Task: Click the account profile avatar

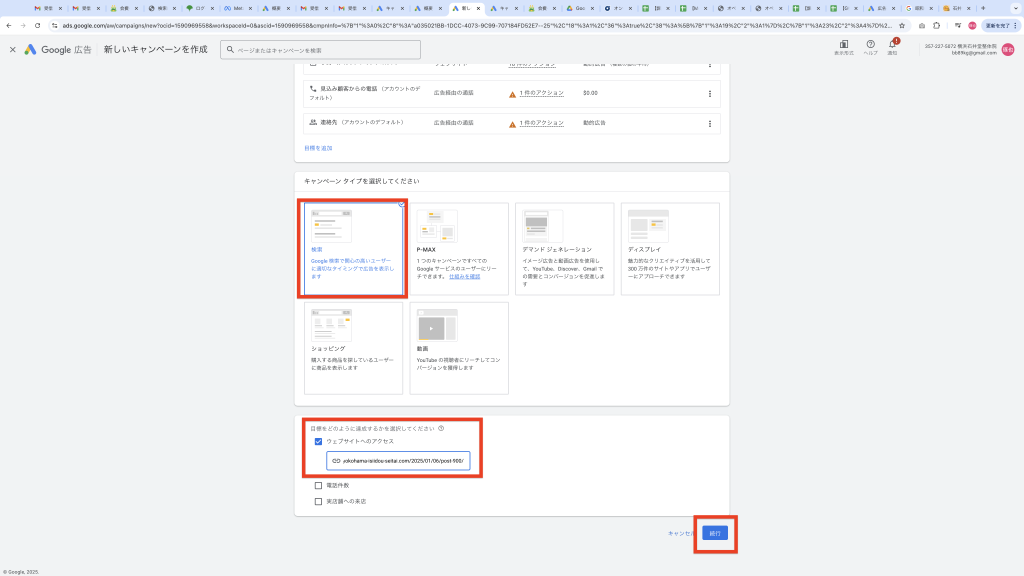Action: 1008,49
